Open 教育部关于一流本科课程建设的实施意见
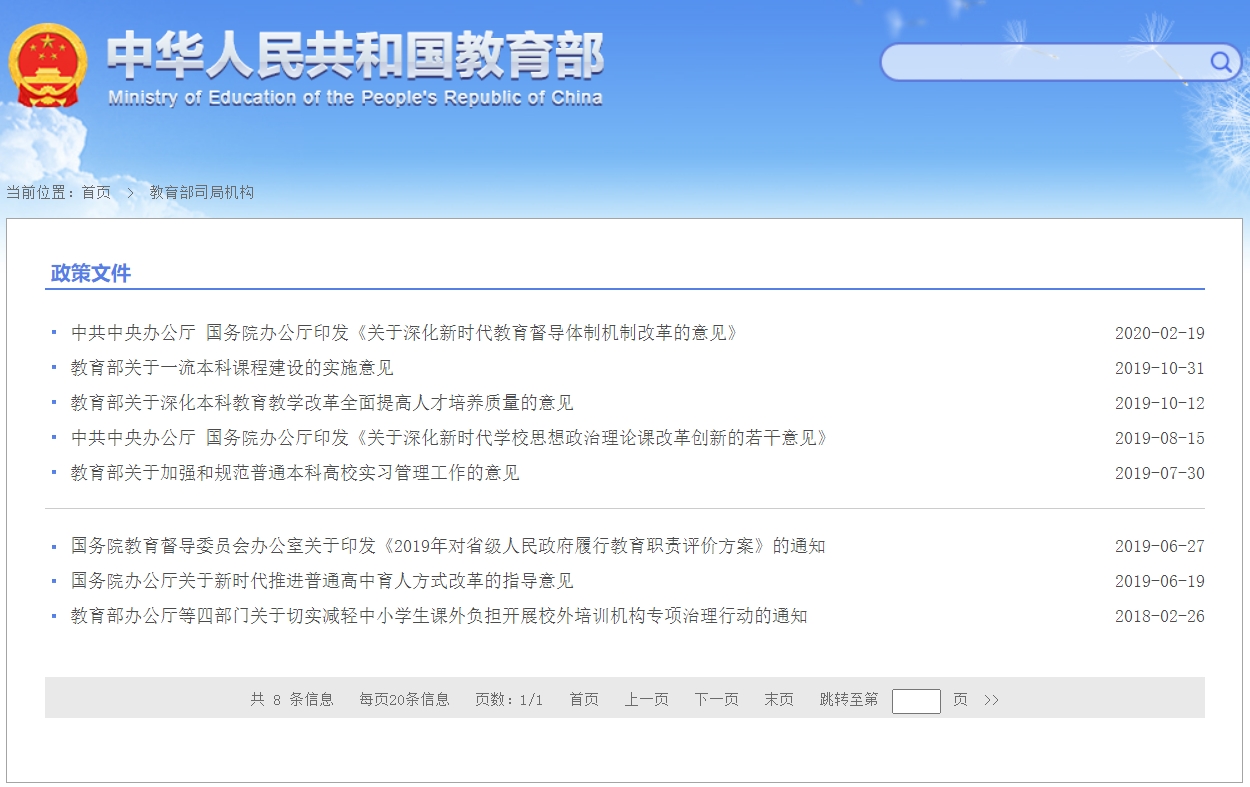 [232, 368]
